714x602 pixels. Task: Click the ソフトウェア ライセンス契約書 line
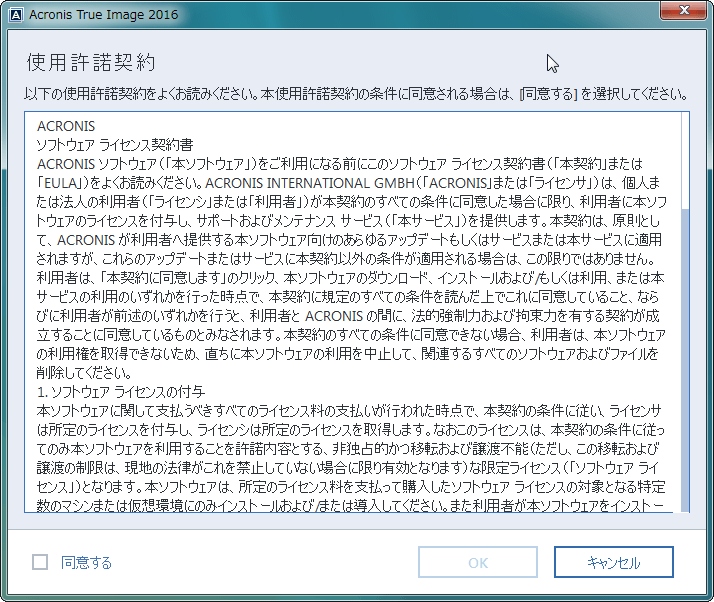pyautogui.click(x=115, y=145)
